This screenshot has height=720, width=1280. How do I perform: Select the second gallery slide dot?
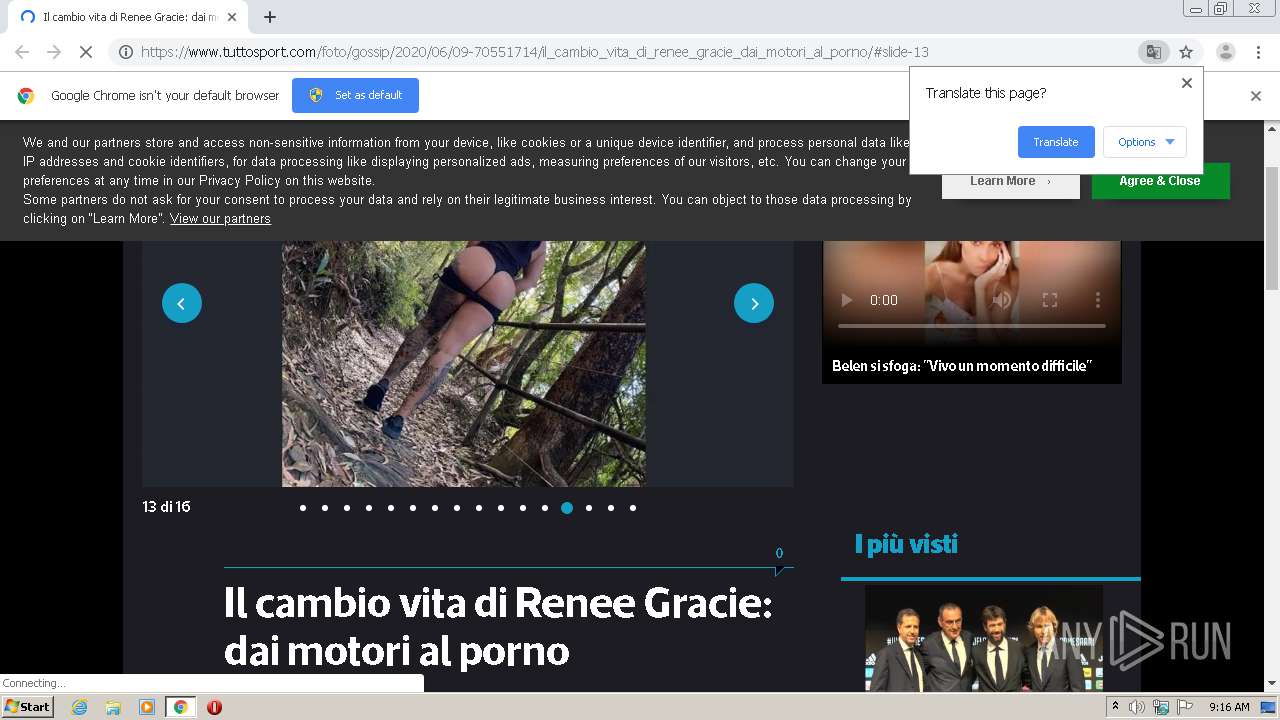tap(325, 508)
